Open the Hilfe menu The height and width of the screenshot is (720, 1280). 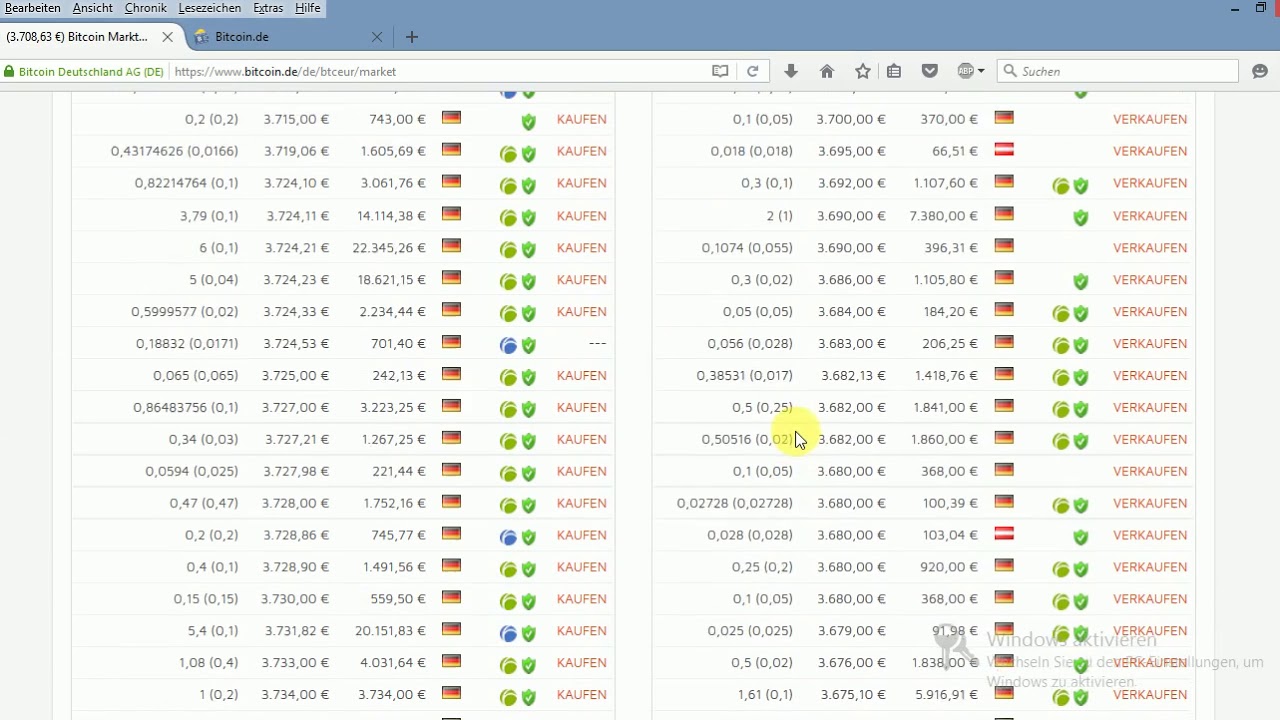click(x=307, y=8)
